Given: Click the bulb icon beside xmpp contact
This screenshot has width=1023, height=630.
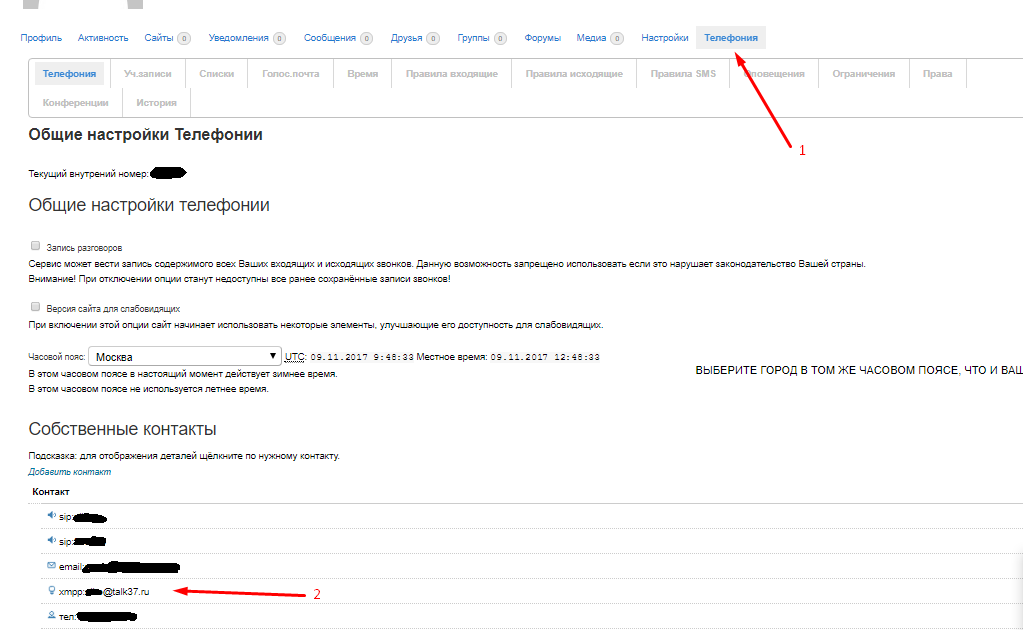Looking at the screenshot, I should [x=52, y=591].
